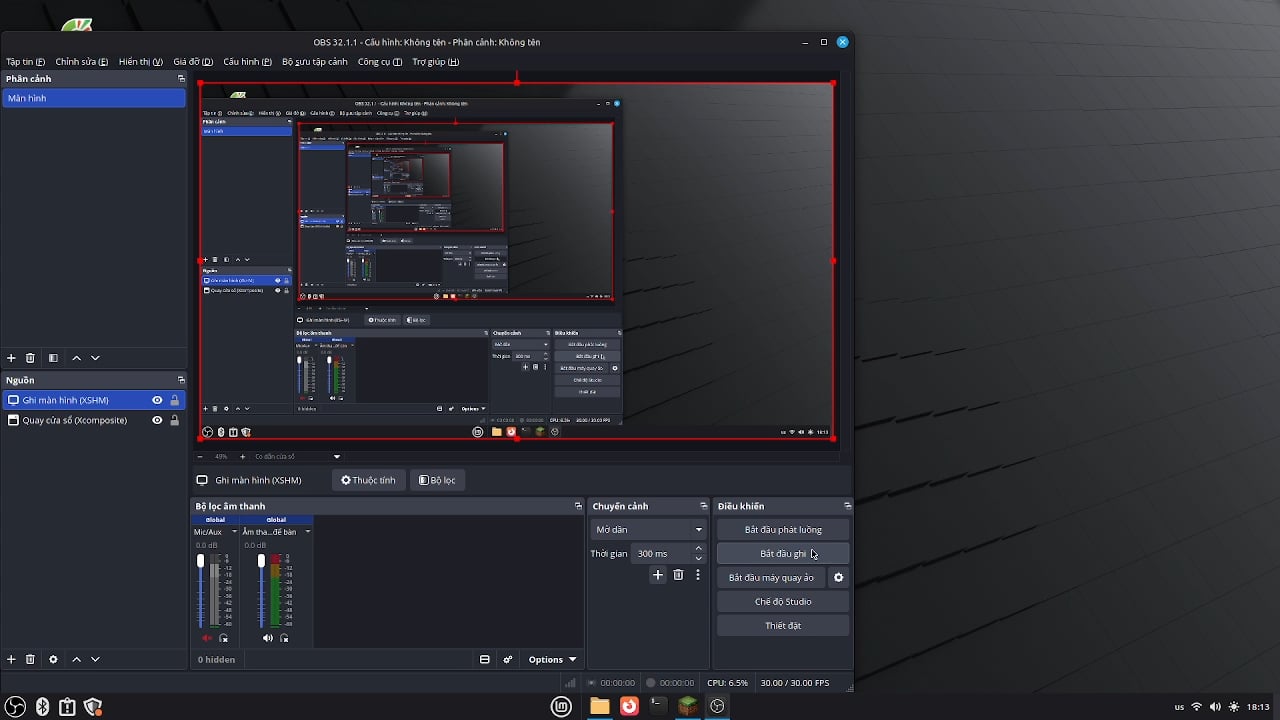Open the Công cụ menu
This screenshot has width=1280, height=720.
point(379,62)
